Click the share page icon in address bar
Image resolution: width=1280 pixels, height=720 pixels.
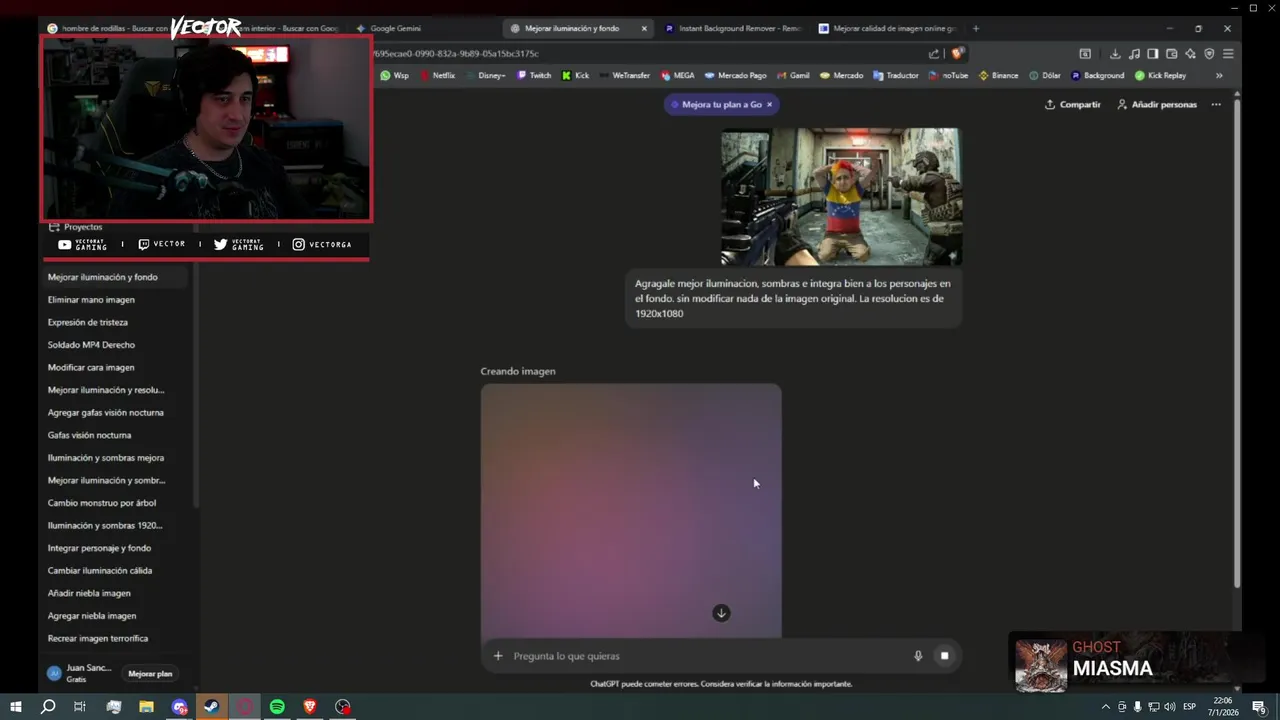[x=934, y=54]
